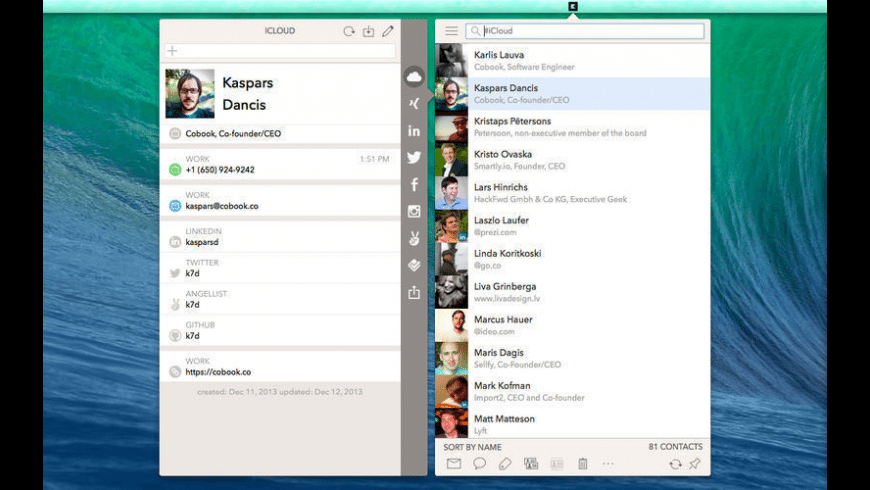The height and width of the screenshot is (490, 870).
Task: Select contact Karlis Lauva
Action: (x=572, y=60)
